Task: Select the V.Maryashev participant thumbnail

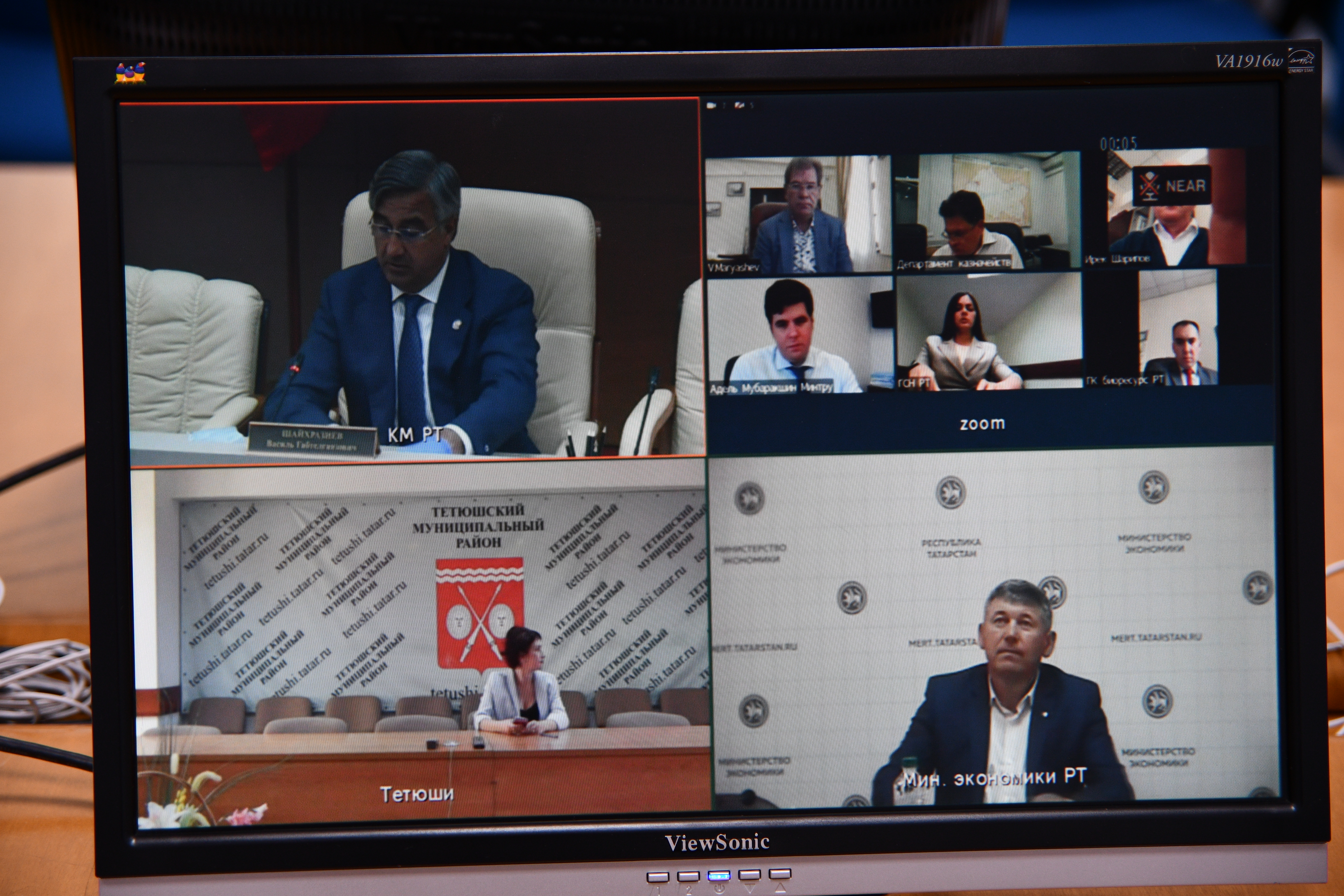Action: pos(798,214)
